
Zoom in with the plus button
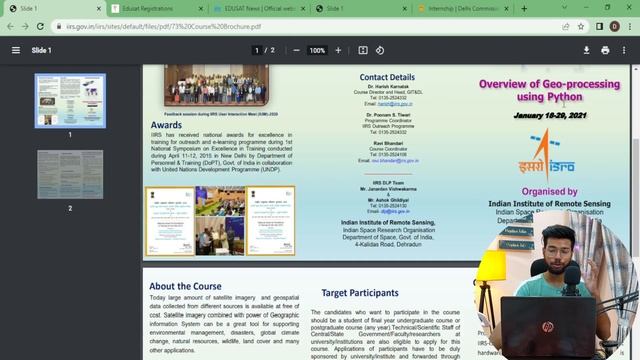(x=338, y=50)
